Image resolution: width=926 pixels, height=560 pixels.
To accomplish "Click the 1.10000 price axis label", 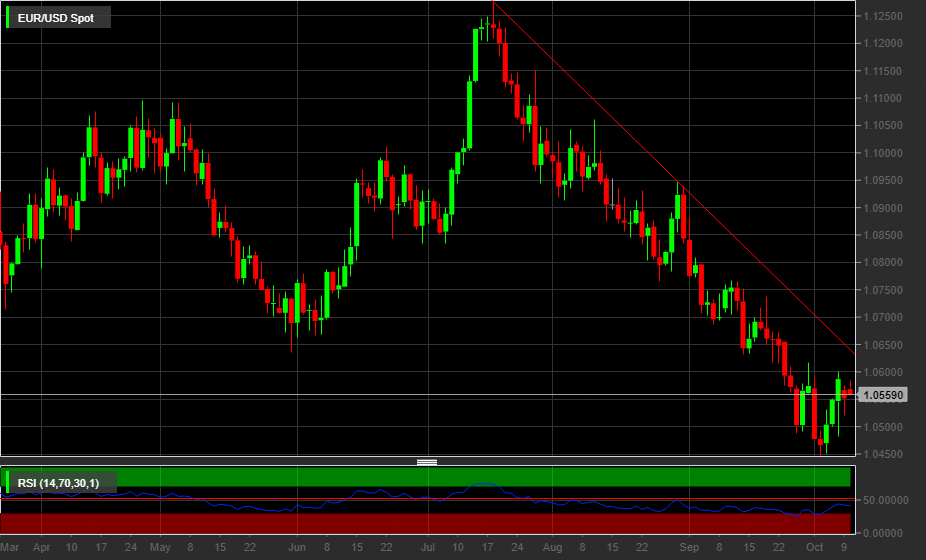I will [883, 153].
